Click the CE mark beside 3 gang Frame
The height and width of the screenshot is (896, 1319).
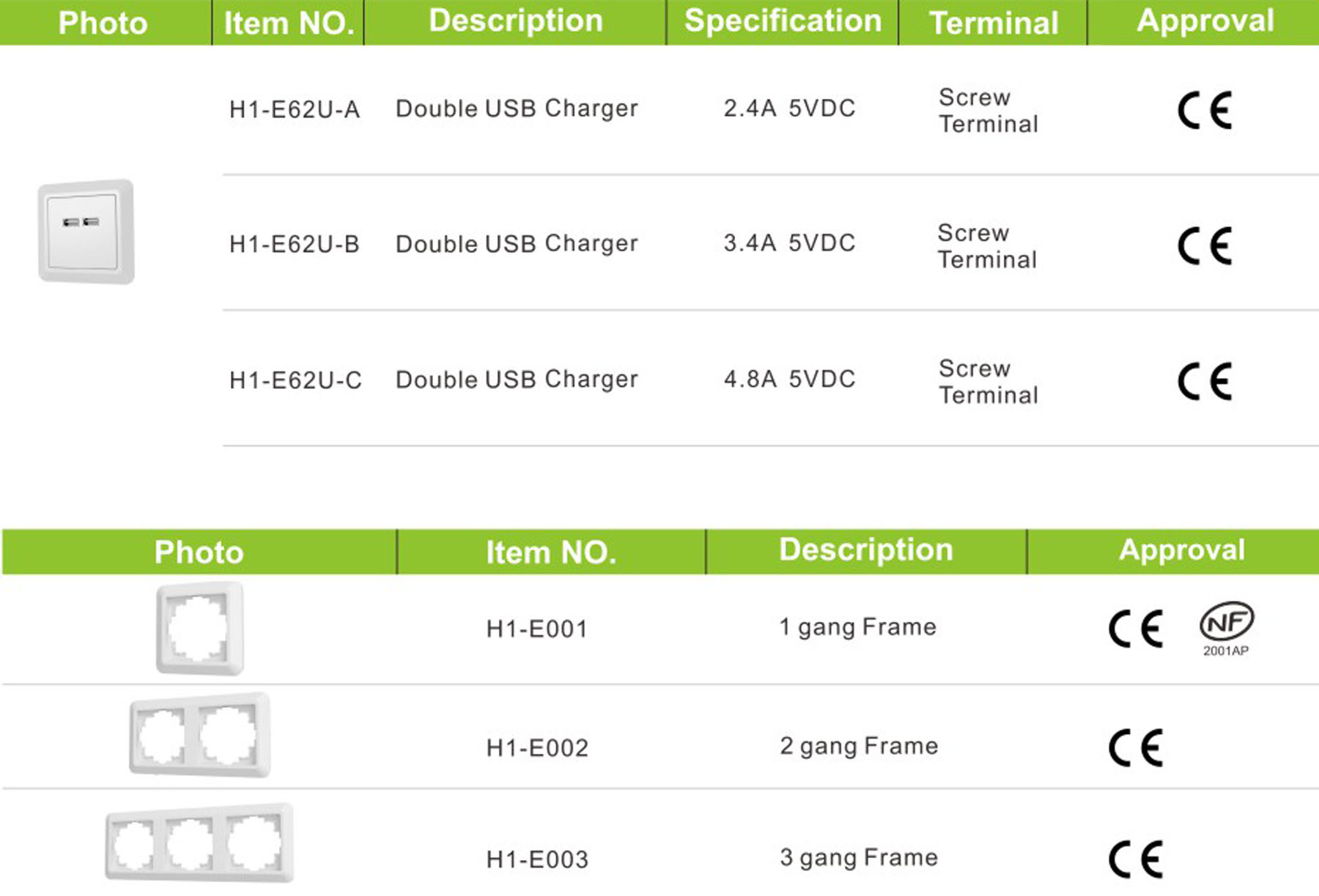pos(1136,859)
